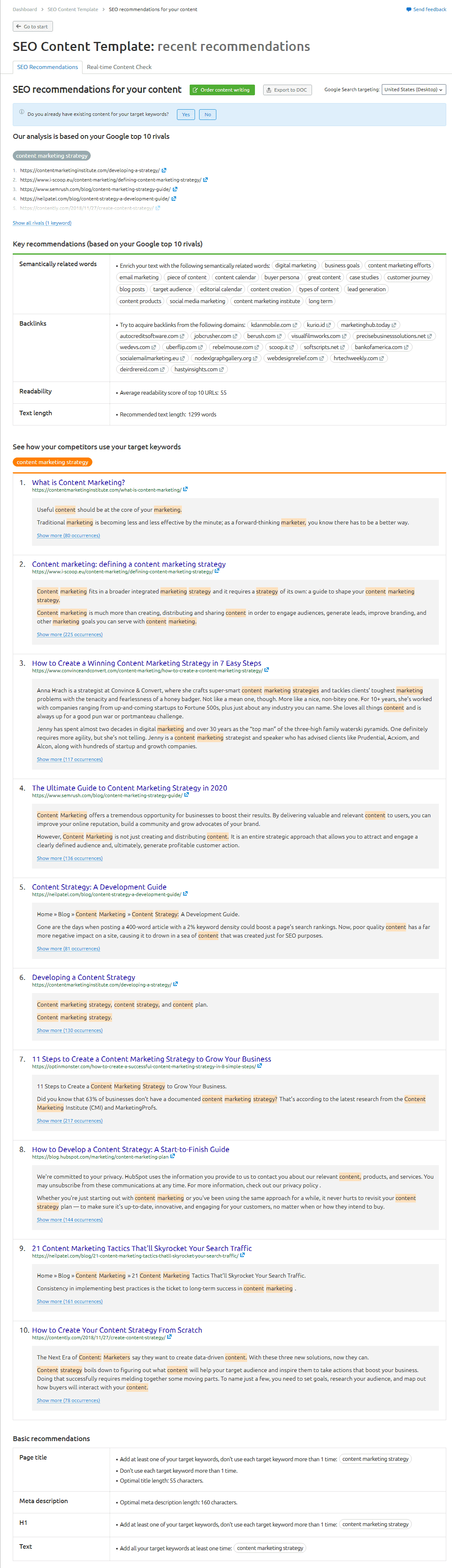Image resolution: width=452 pixels, height=1568 pixels.
Task: Expand 'Show more (117 occurrences)'
Action: pos(69,759)
